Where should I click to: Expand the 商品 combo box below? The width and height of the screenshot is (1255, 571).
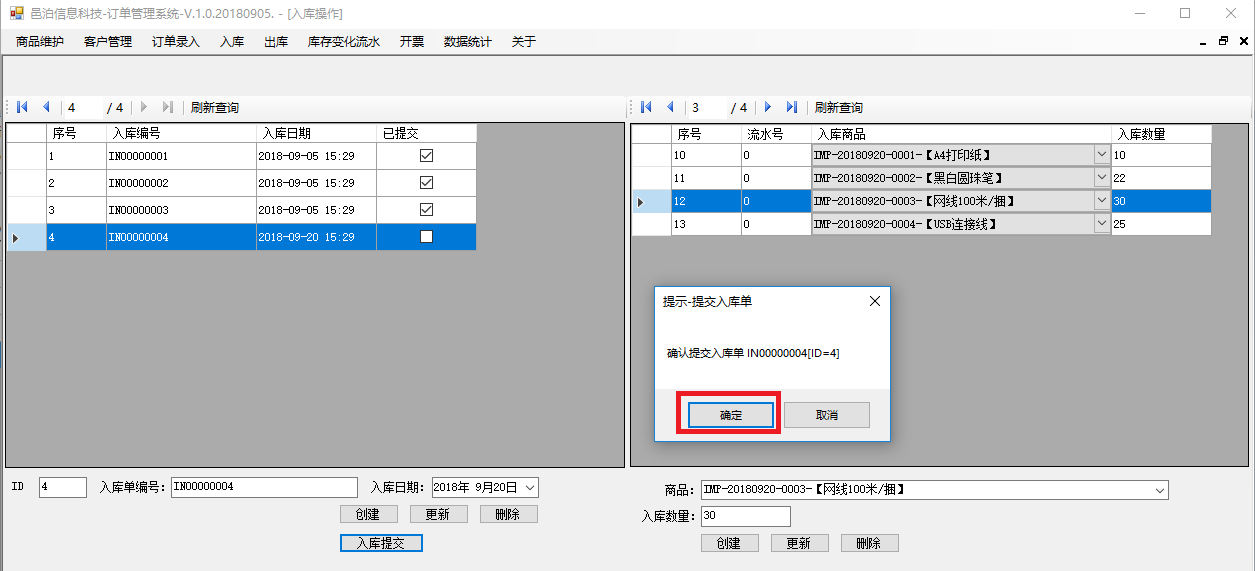pyautogui.click(x=1159, y=490)
